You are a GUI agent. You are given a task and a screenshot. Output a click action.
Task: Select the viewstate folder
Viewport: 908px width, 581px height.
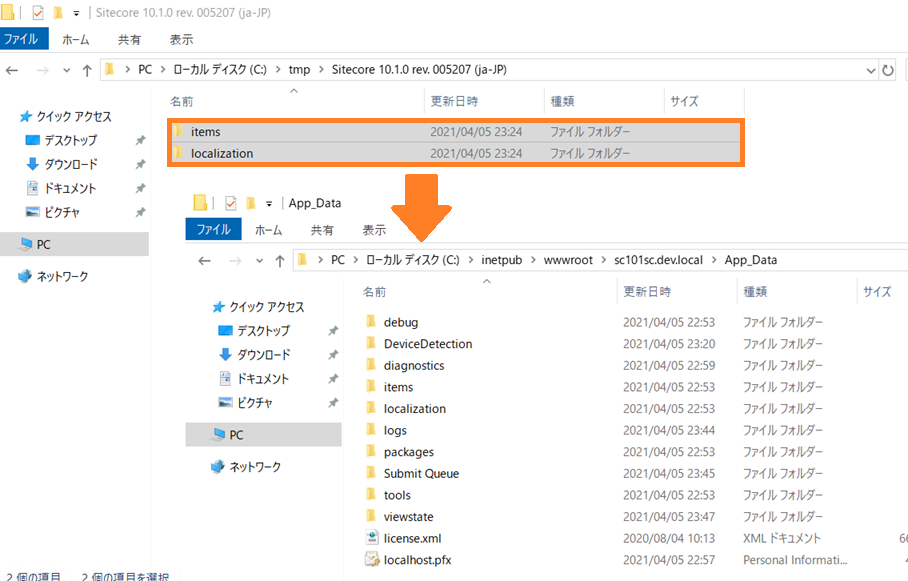click(x=408, y=517)
